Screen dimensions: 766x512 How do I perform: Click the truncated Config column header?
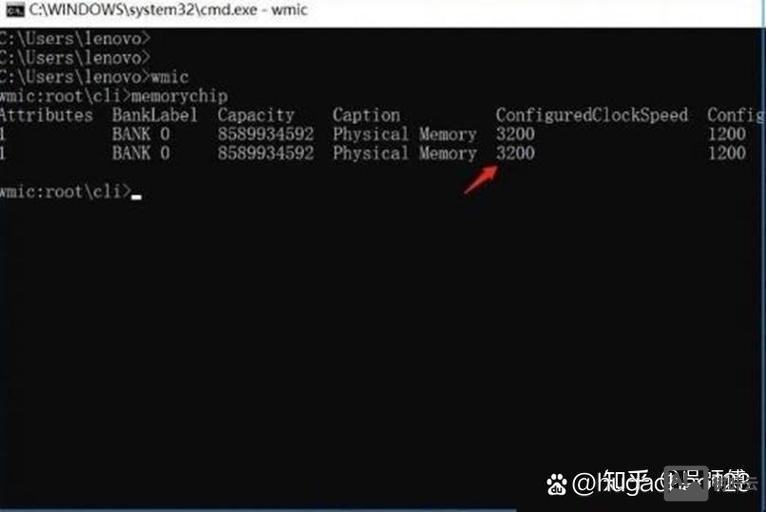click(735, 115)
